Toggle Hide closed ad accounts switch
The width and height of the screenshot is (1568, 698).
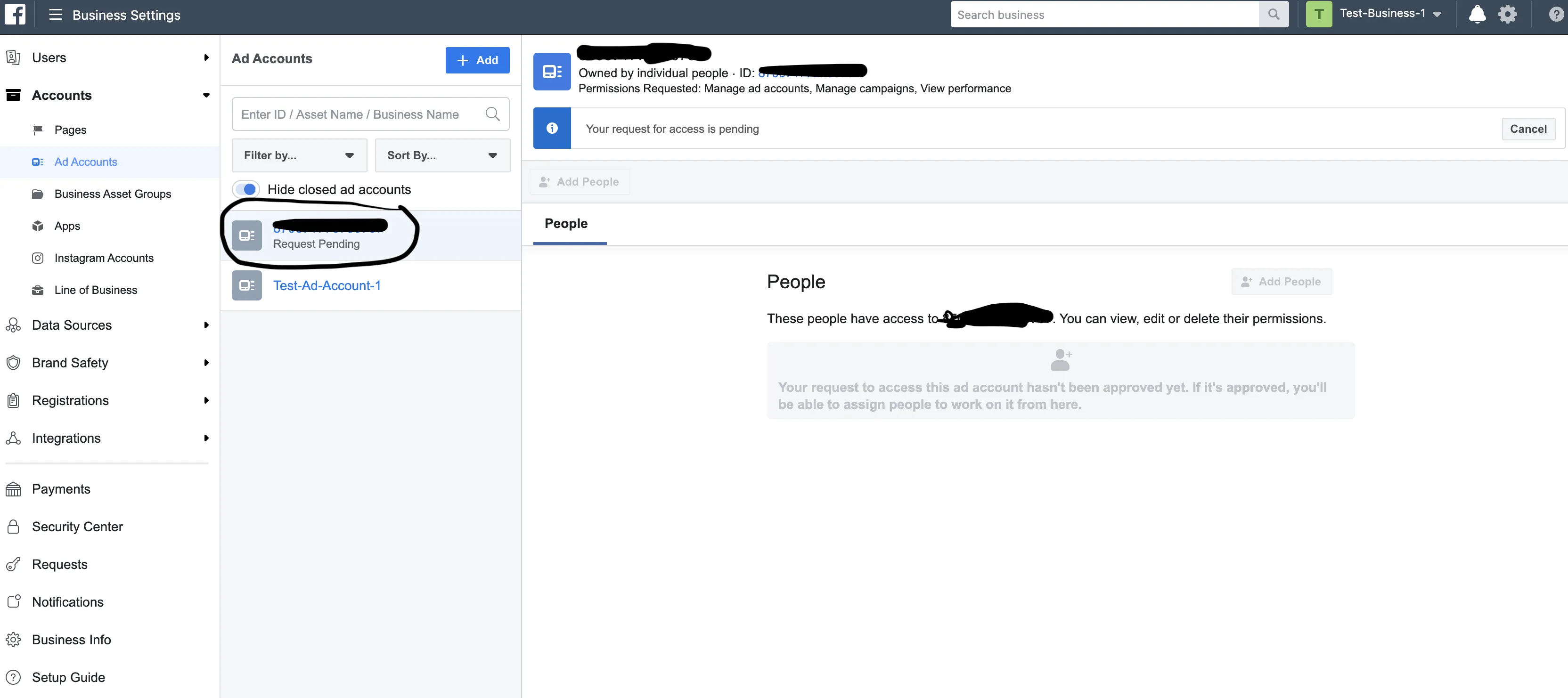point(246,189)
